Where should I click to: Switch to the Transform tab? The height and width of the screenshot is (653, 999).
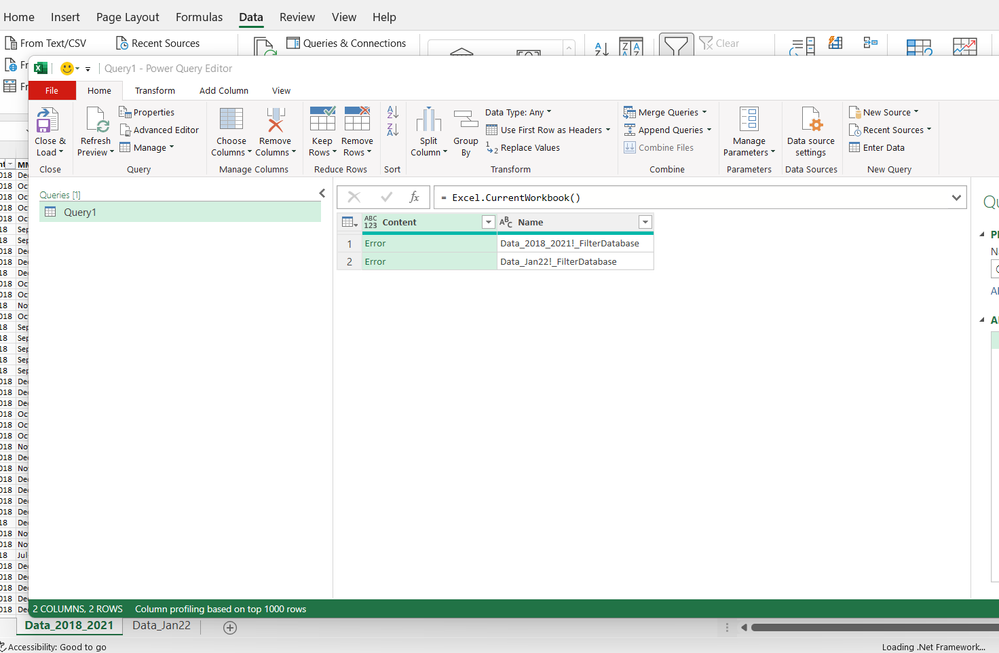coord(155,90)
